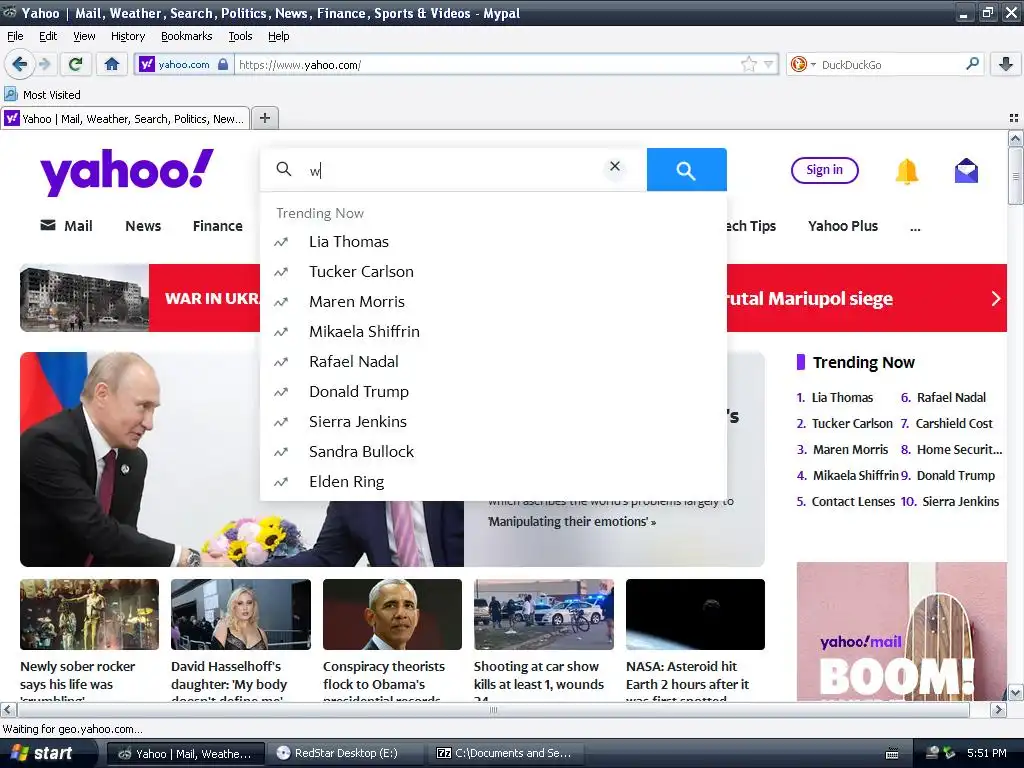The width and height of the screenshot is (1024, 768).
Task: Open the sober rocker story thumbnail
Action: [89, 615]
